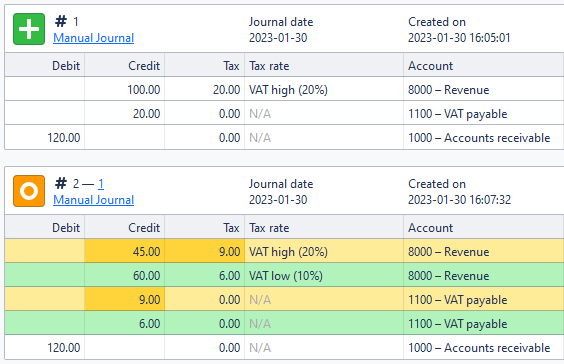The width and height of the screenshot is (564, 364).
Task: Click VAT high (20%) in journal 1
Action: (x=288, y=90)
